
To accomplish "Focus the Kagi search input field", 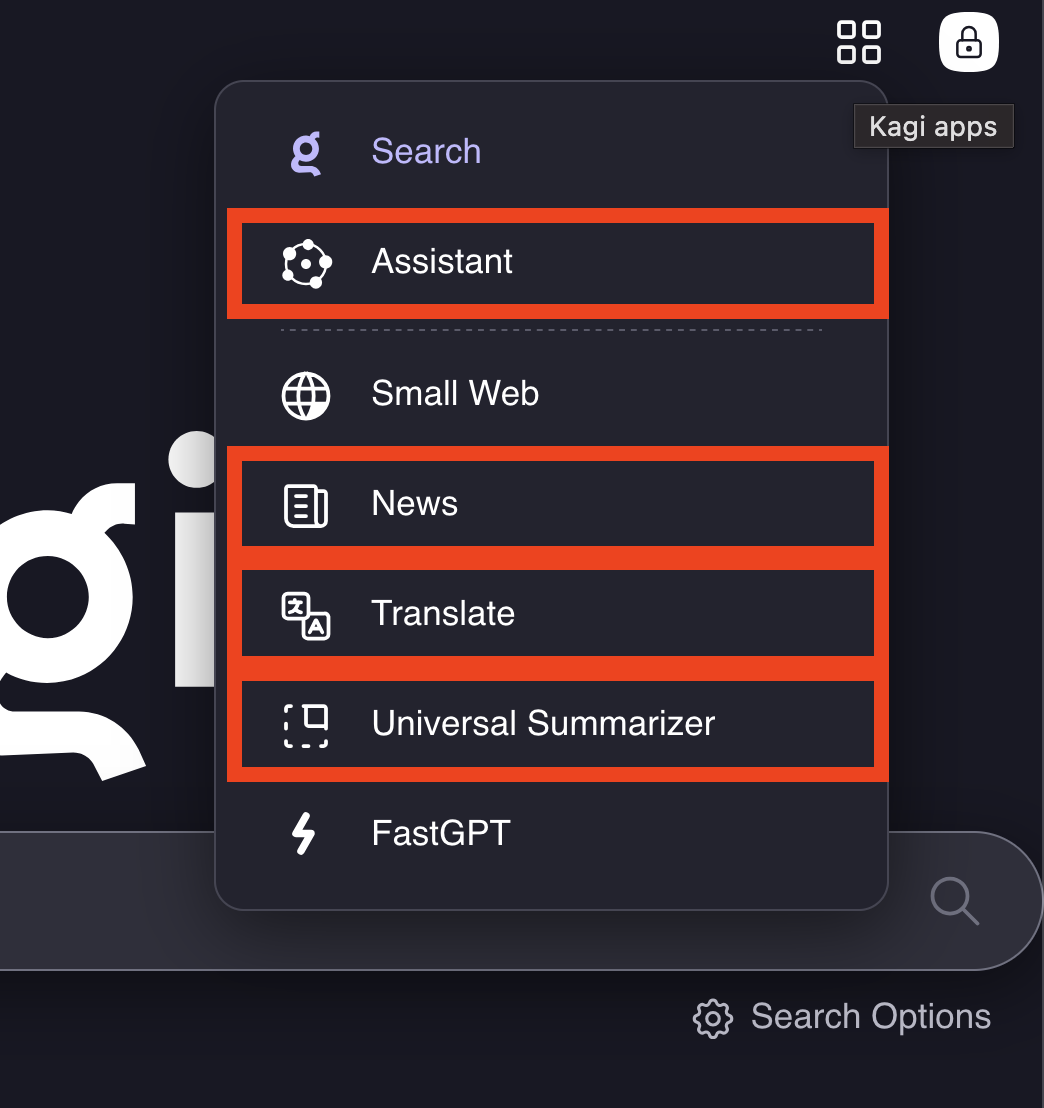I will [x=100, y=901].
